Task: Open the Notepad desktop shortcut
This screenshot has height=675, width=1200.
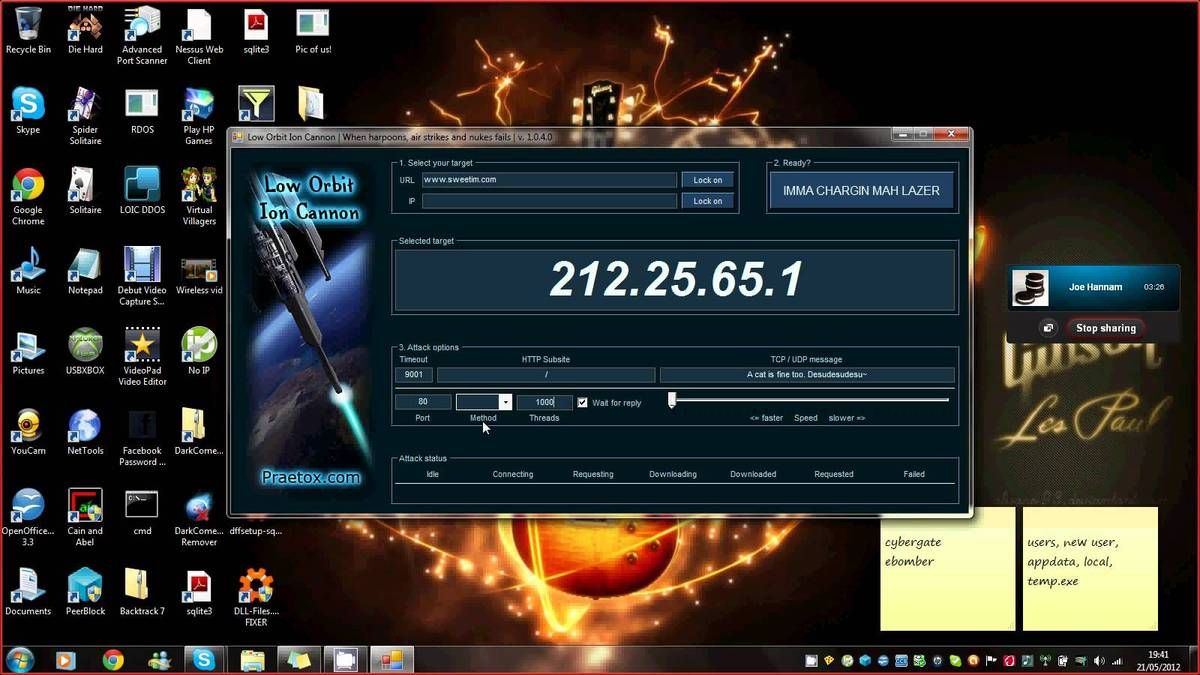Action: point(85,271)
